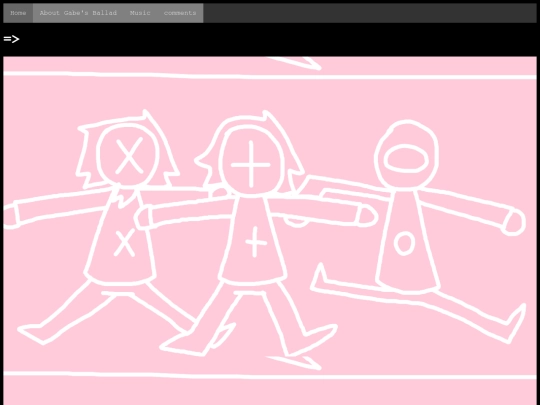Open About Gabe's Ballad page
Image resolution: width=540 pixels, height=405 pixels.
(x=78, y=13)
